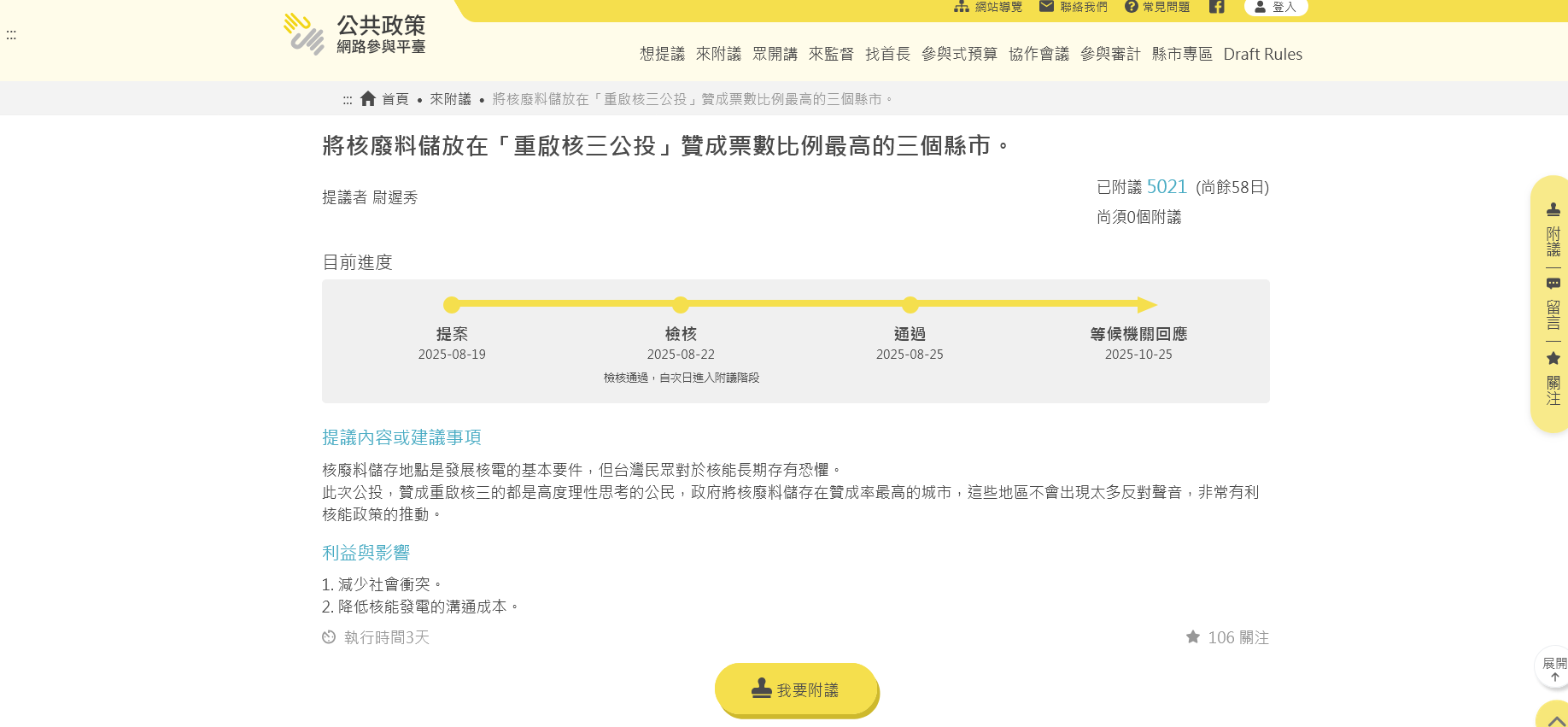Viewport: 1568px width, 727px height.
Task: Click the 留言 comment icon in side panel
Action: click(x=1553, y=284)
